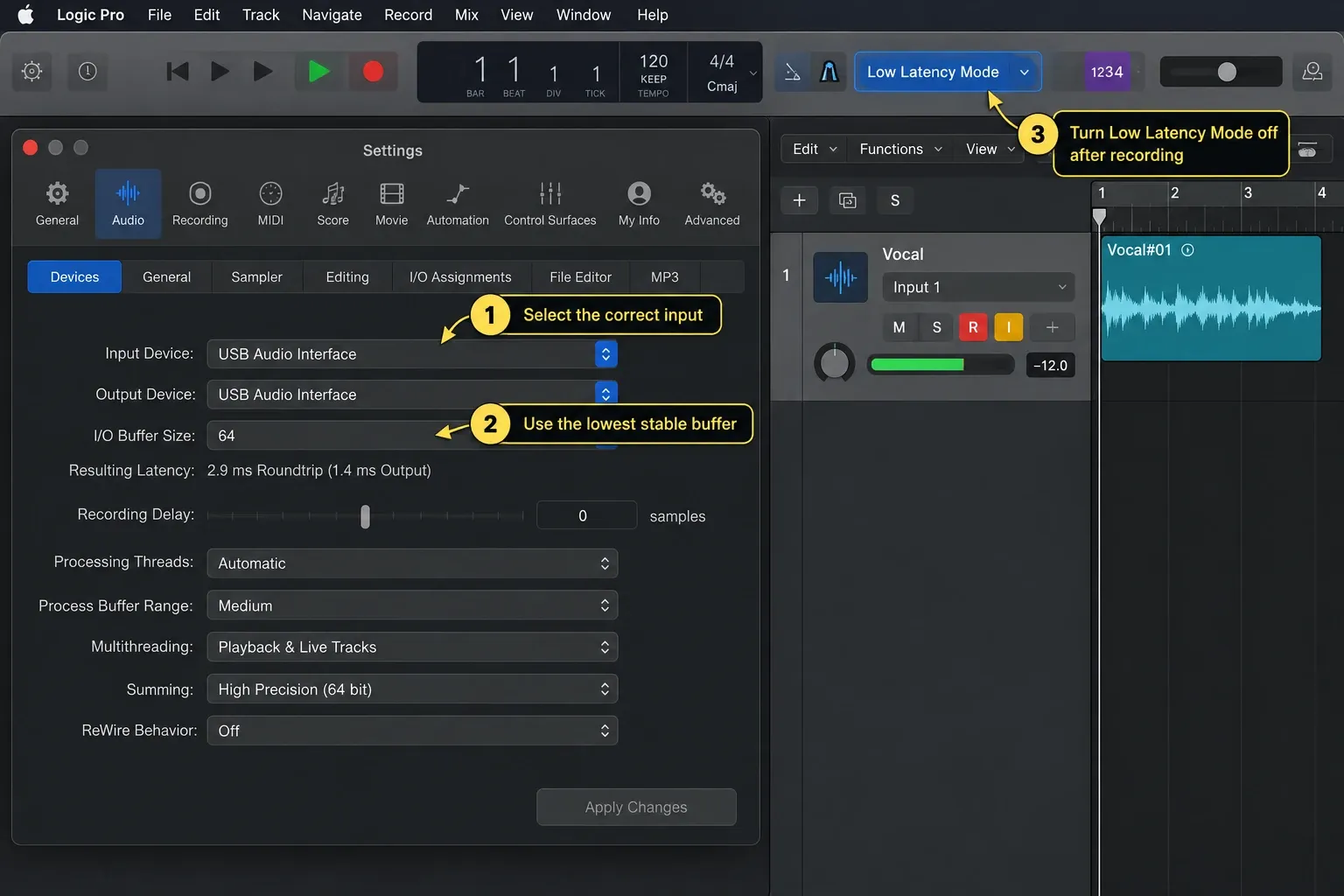
Task: Click the 4/4 time signature display
Action: click(x=722, y=61)
